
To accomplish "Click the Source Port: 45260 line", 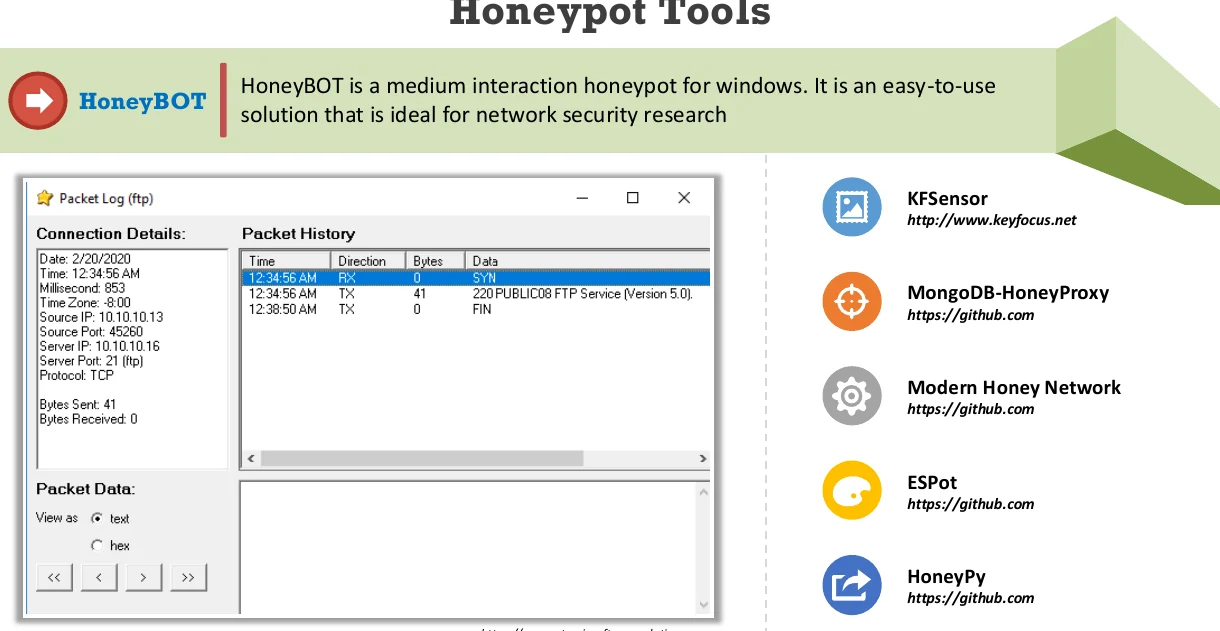I will click(x=91, y=332).
